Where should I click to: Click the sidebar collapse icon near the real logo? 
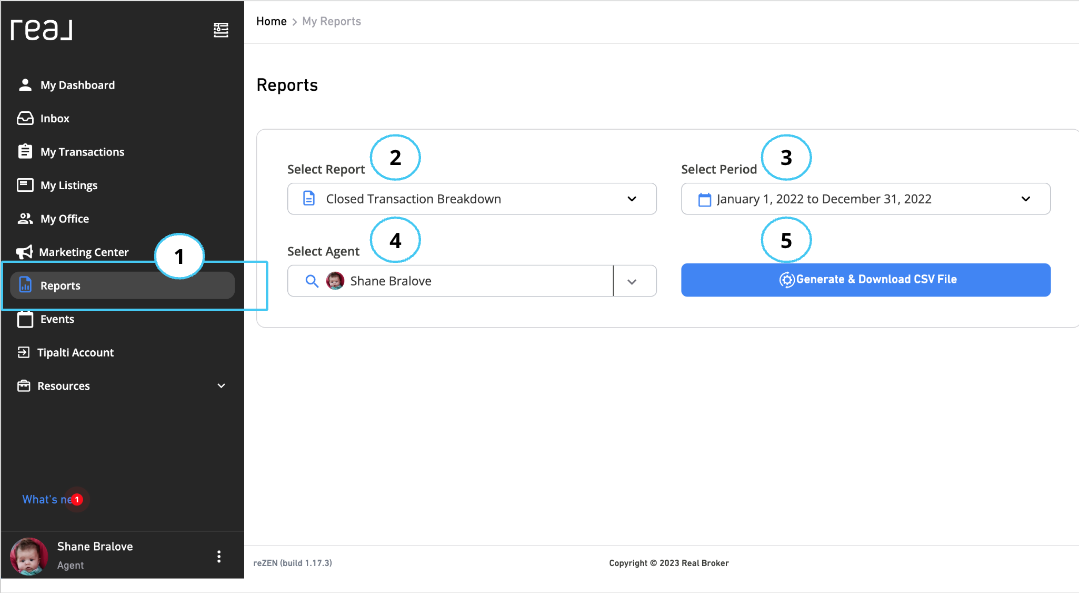tap(221, 30)
